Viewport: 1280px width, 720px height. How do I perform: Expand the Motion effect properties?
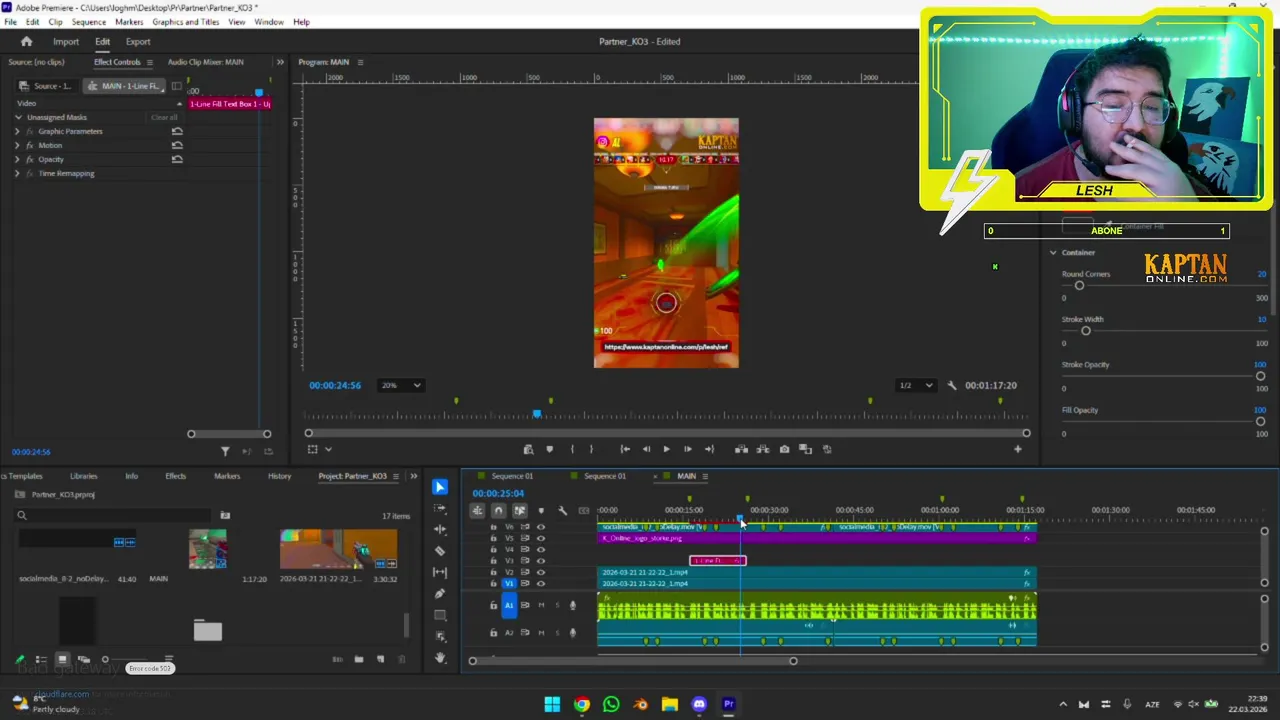(17, 145)
